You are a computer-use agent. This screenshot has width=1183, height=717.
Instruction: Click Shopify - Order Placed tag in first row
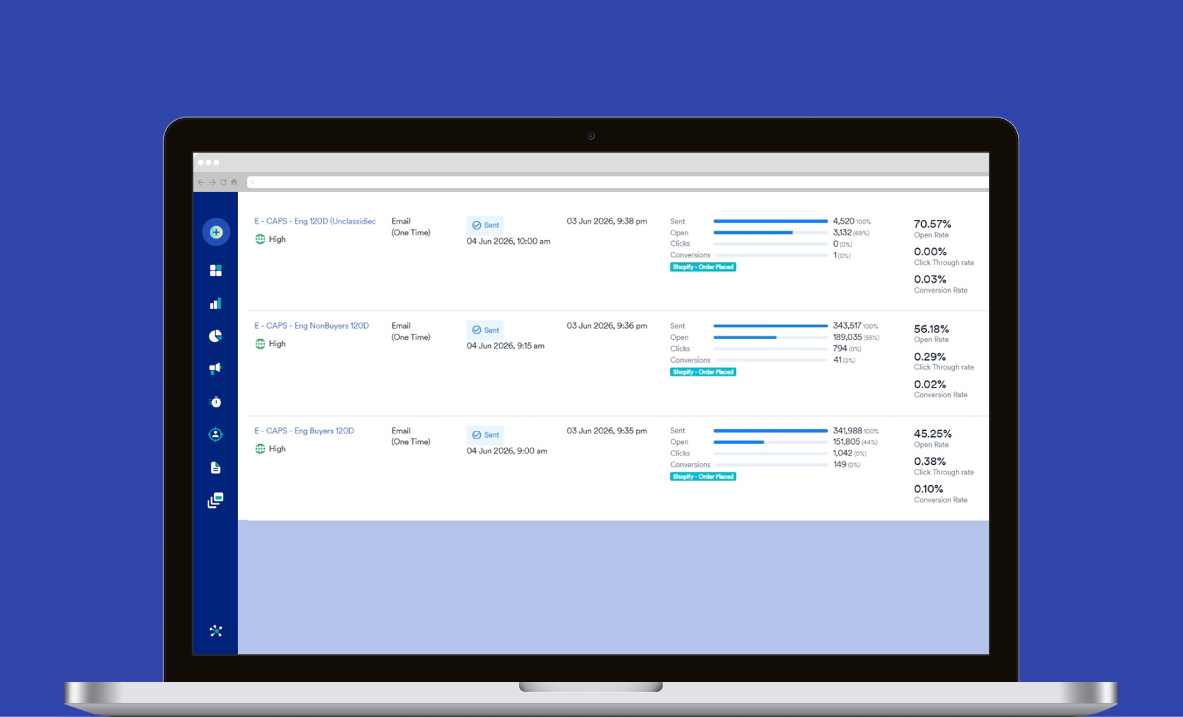(703, 267)
